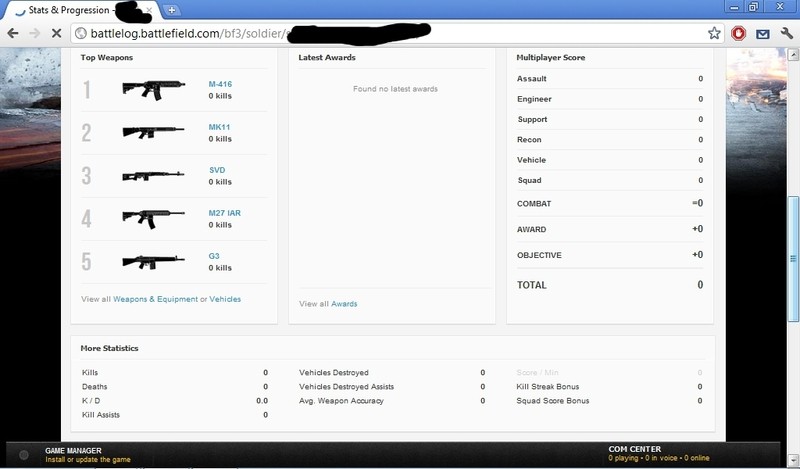View all Weapons & Equipment
This screenshot has height=469, width=800.
pos(155,299)
